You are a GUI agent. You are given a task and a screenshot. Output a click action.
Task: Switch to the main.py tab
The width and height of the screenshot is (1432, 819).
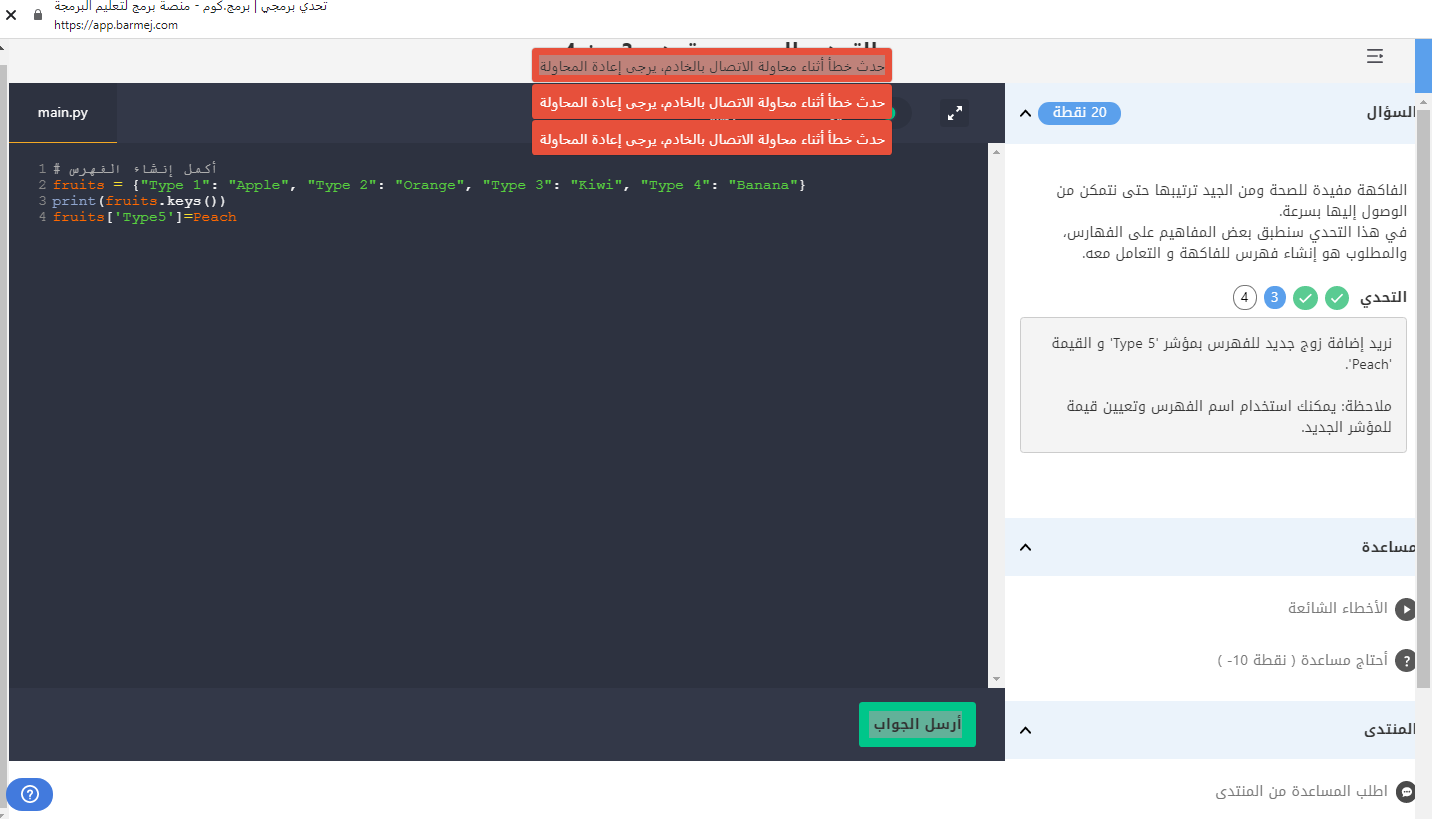pyautogui.click(x=63, y=113)
